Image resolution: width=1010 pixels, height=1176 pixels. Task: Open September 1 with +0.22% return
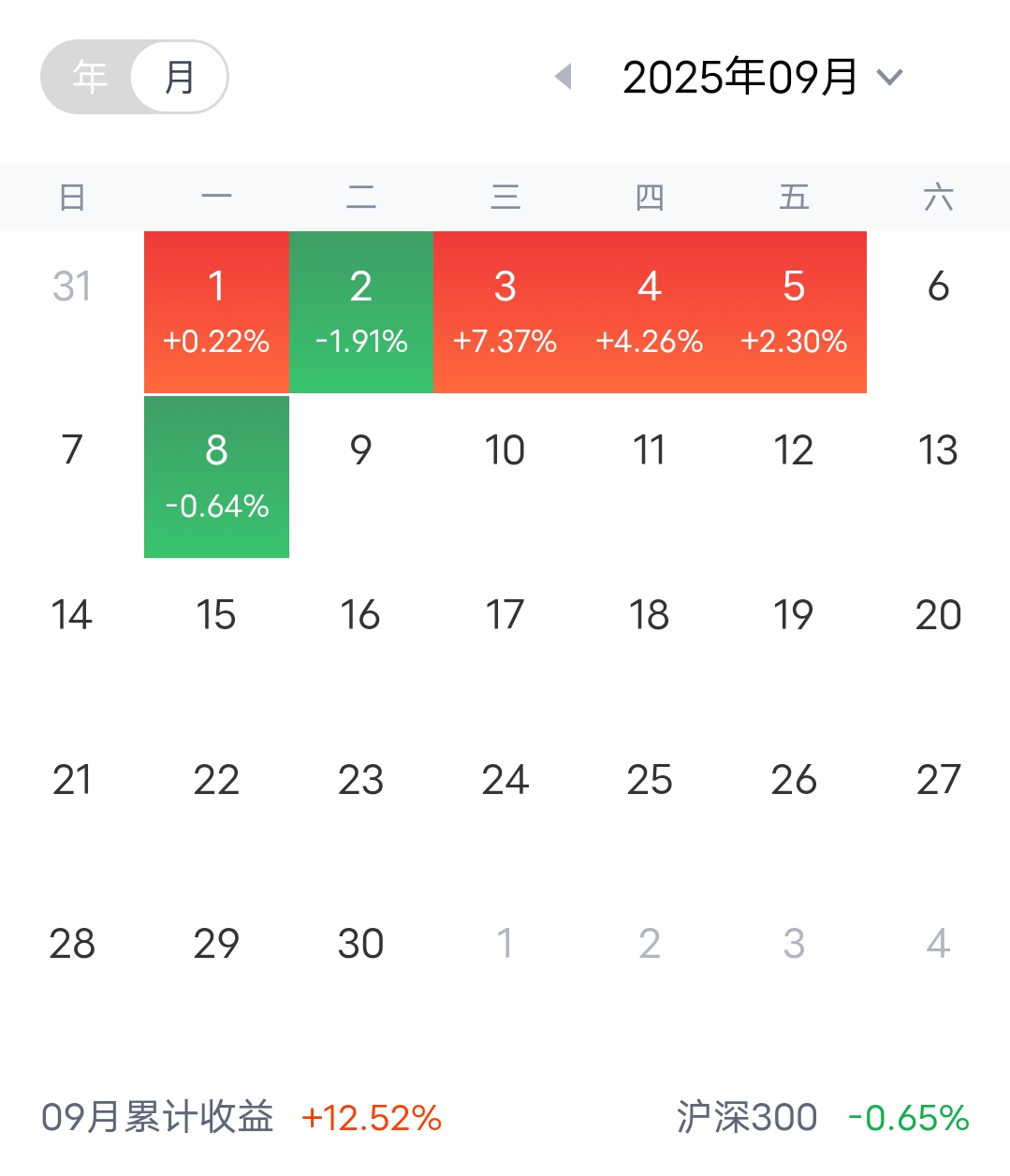coord(216,312)
